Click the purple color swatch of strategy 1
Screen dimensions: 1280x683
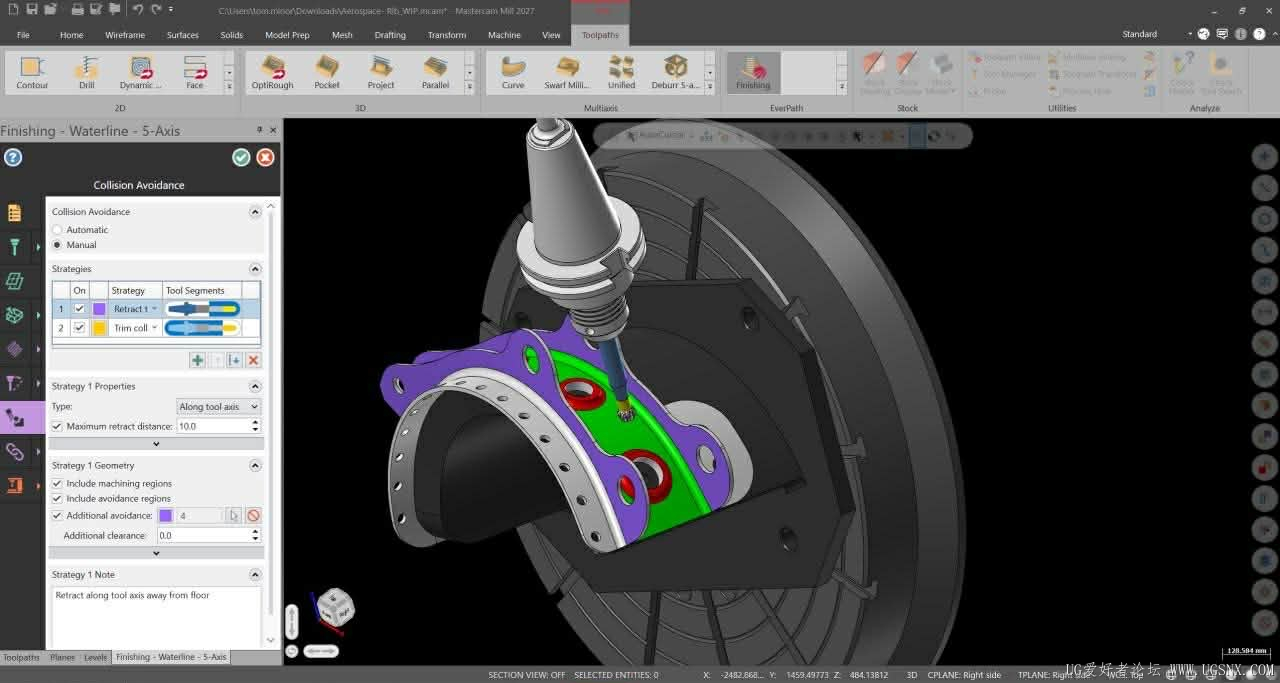[x=99, y=309]
